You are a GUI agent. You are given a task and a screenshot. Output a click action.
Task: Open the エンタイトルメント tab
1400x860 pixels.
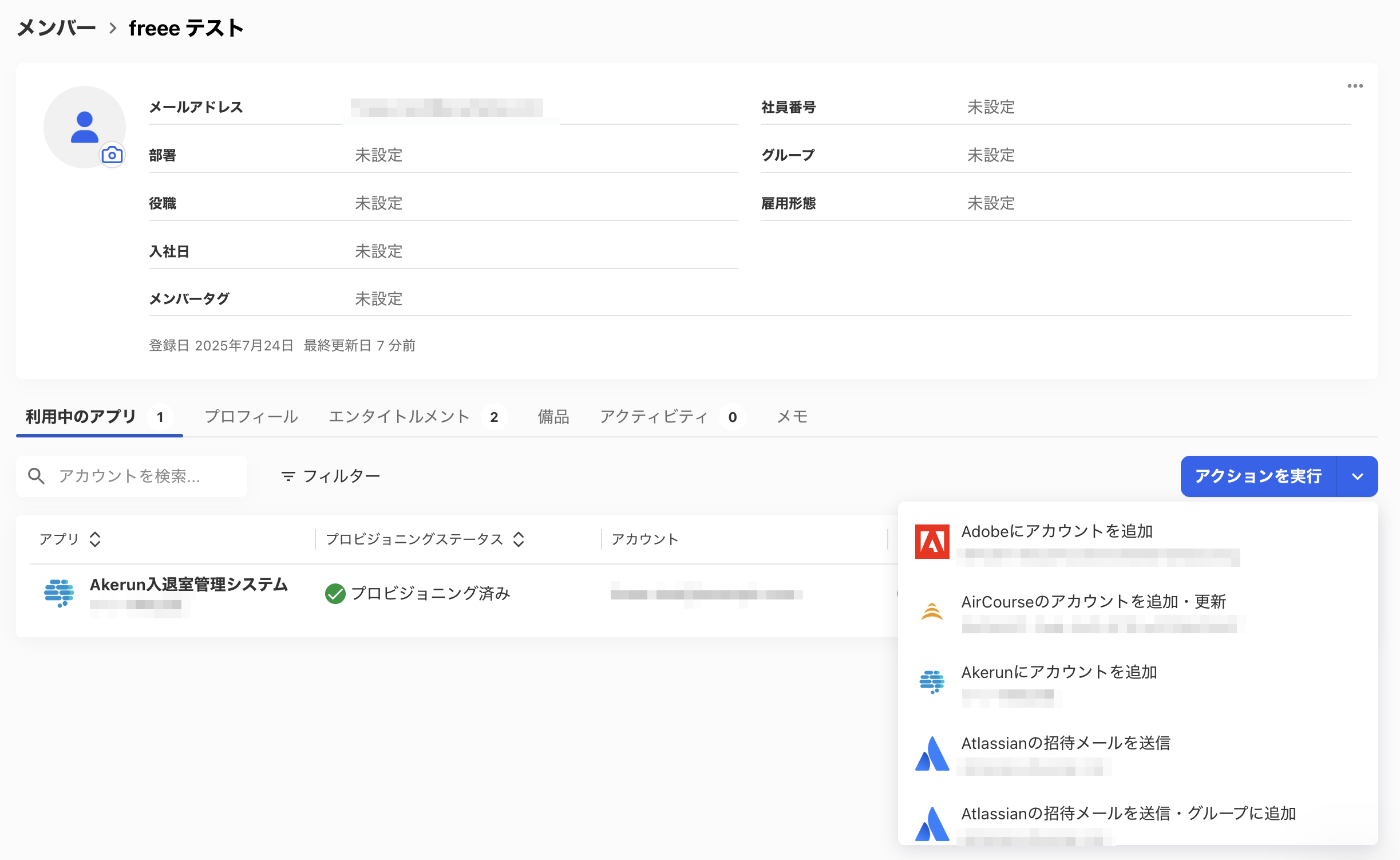pos(399,417)
